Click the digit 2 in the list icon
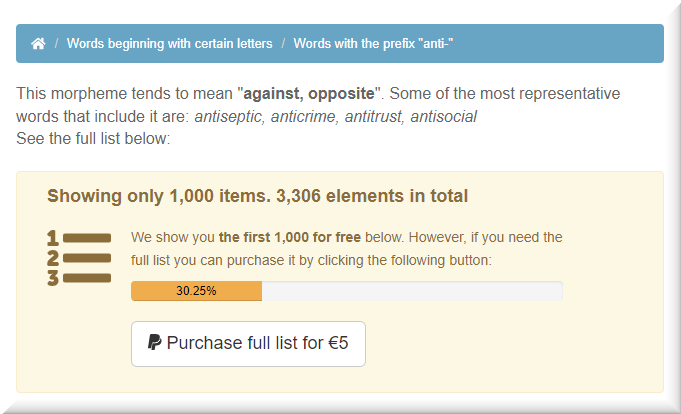 click(53, 258)
